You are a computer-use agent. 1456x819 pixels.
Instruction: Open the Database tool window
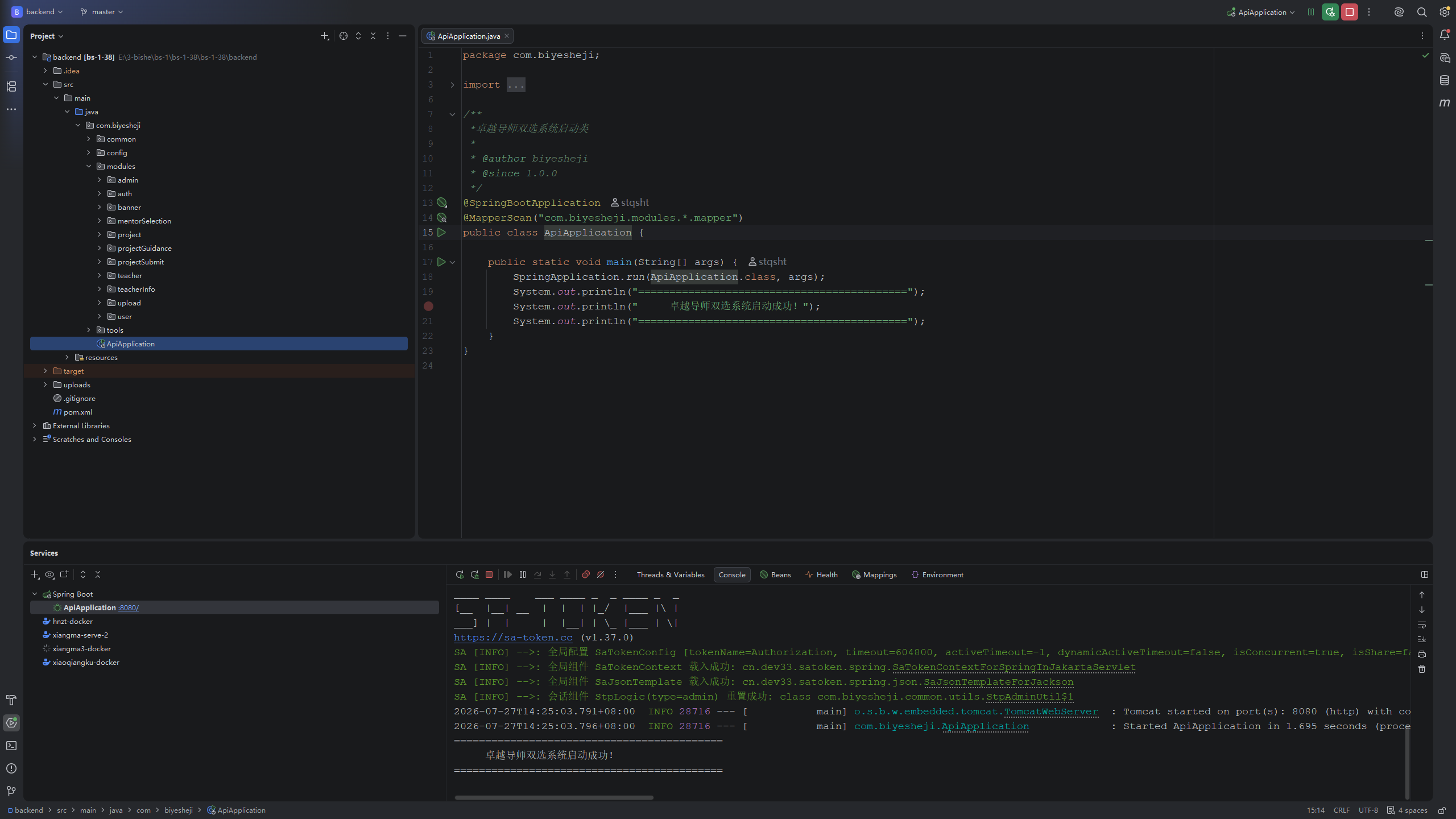[x=1445, y=80]
